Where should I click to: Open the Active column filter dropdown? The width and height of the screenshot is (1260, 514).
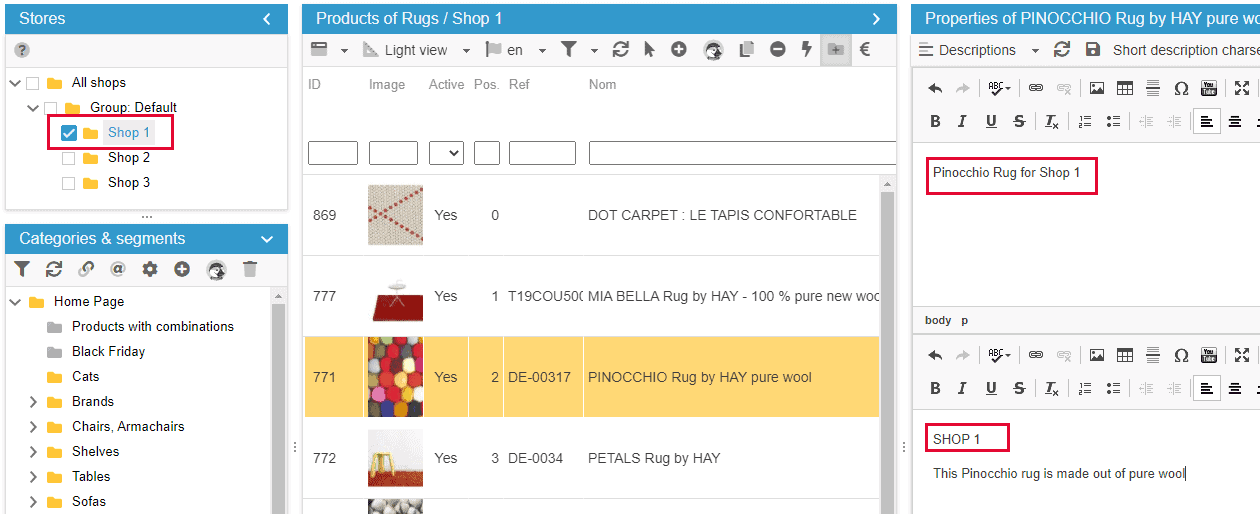[x=446, y=153]
